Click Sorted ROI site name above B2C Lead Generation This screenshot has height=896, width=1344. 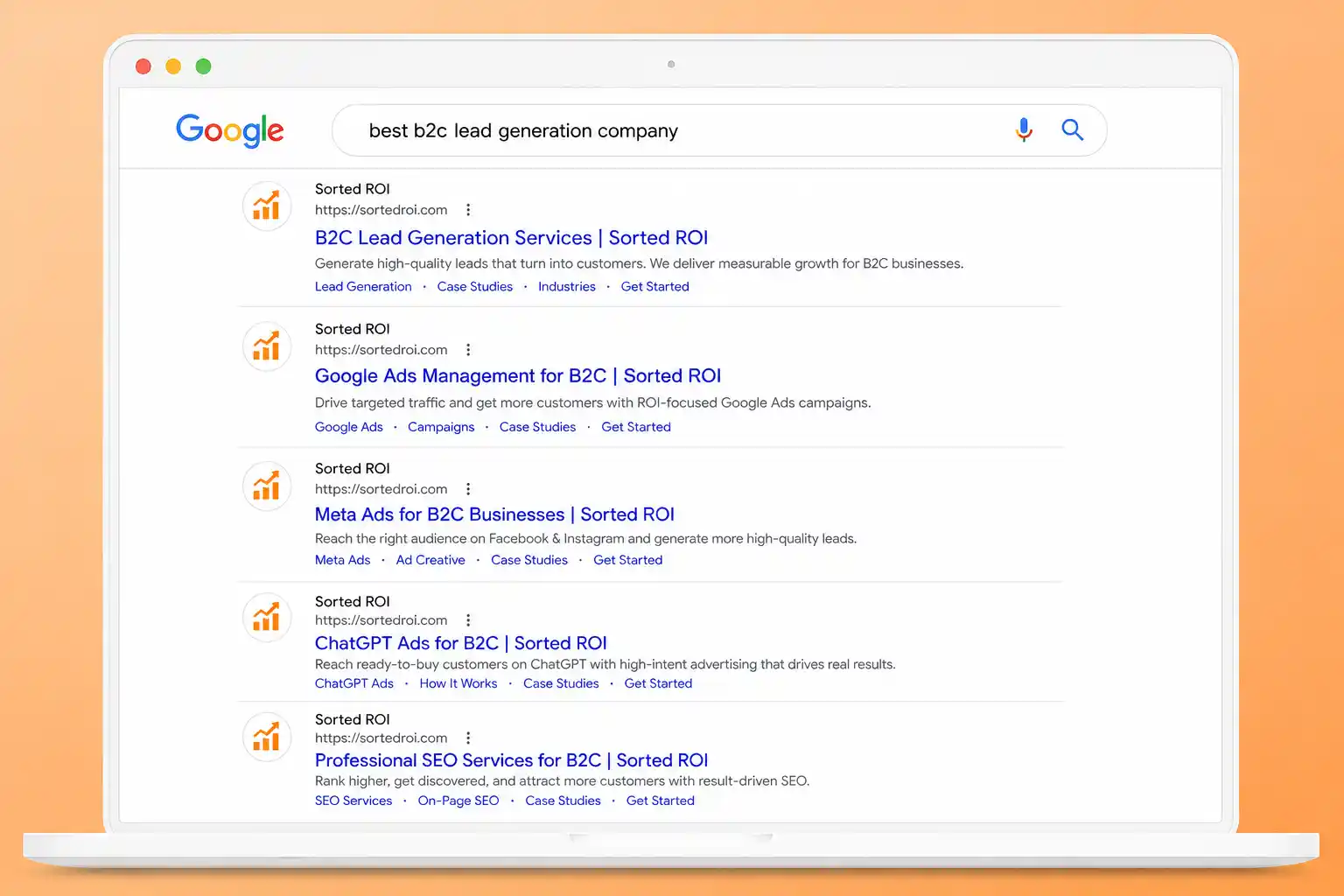click(x=353, y=189)
